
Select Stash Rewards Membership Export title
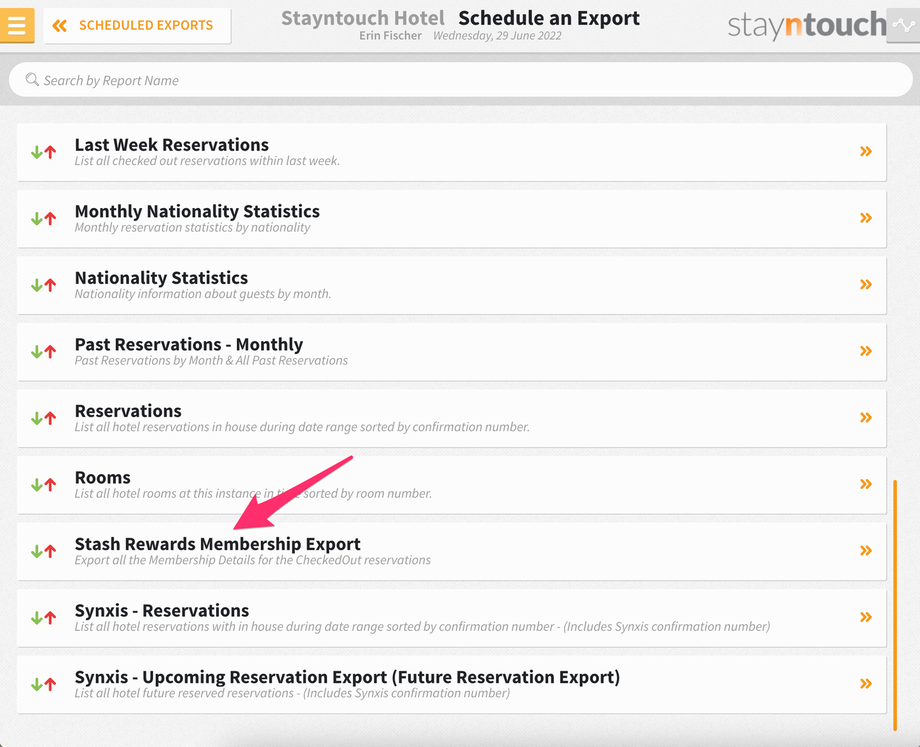tap(218, 544)
